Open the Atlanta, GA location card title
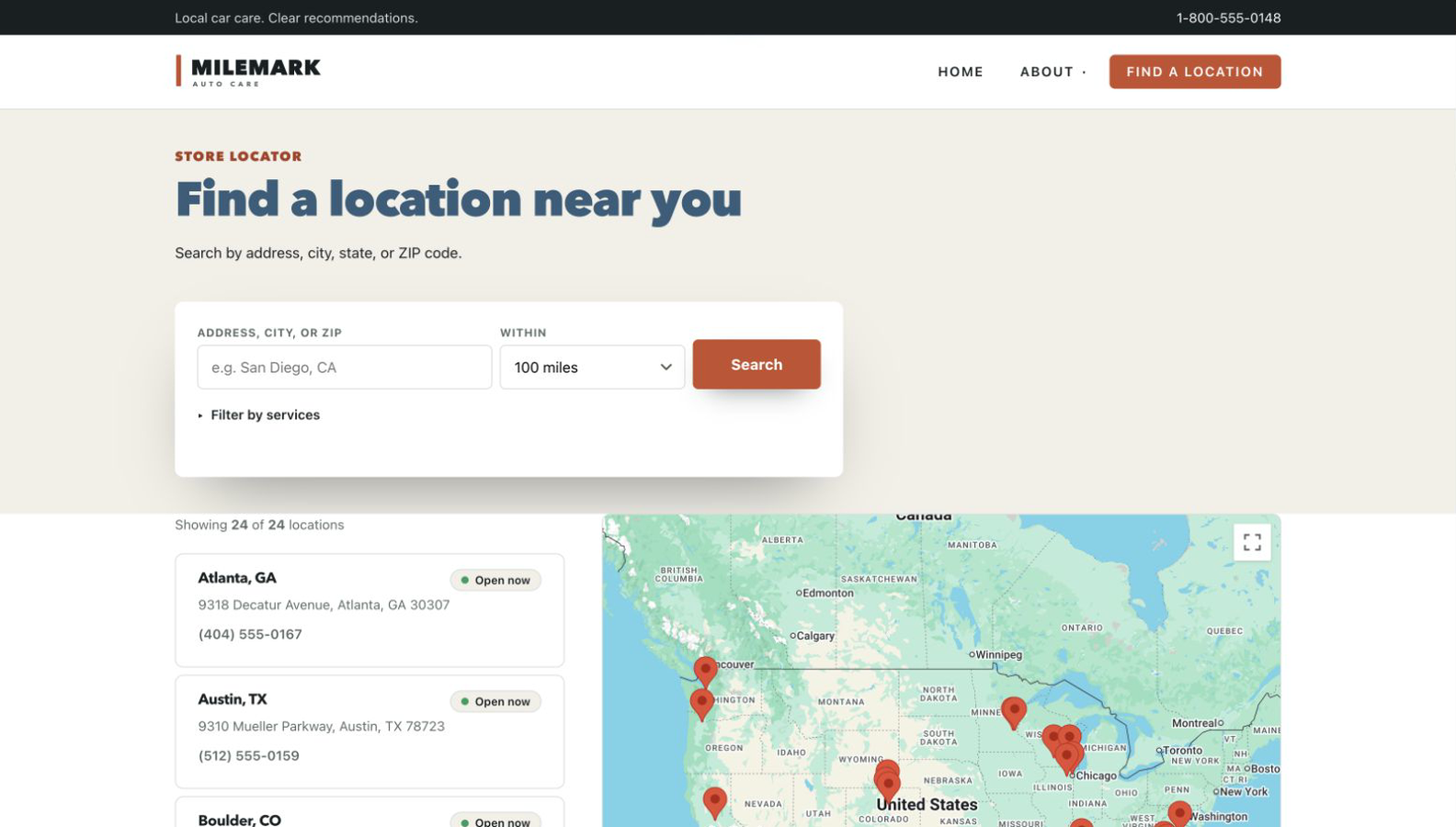This screenshot has height=827, width=1456. tap(237, 578)
